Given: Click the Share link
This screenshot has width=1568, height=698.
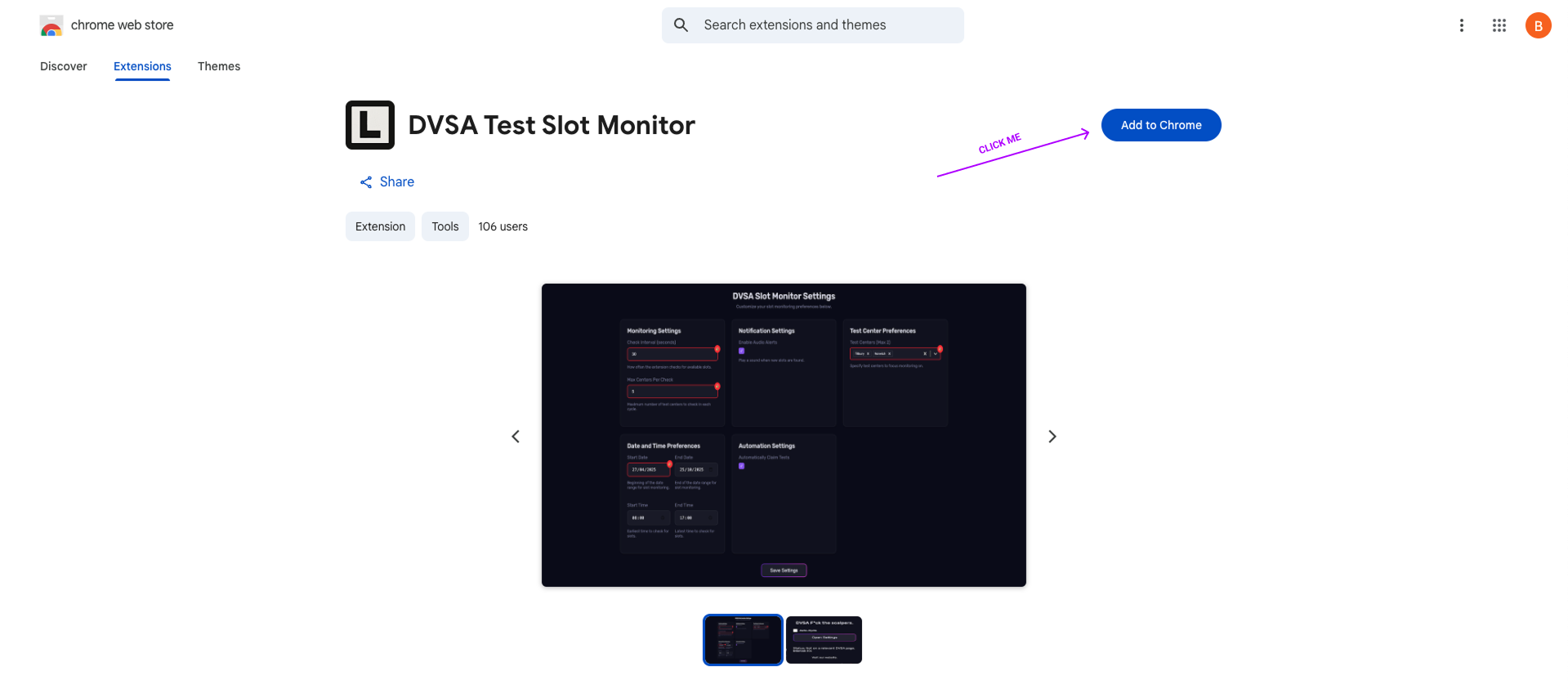Looking at the screenshot, I should (x=387, y=182).
